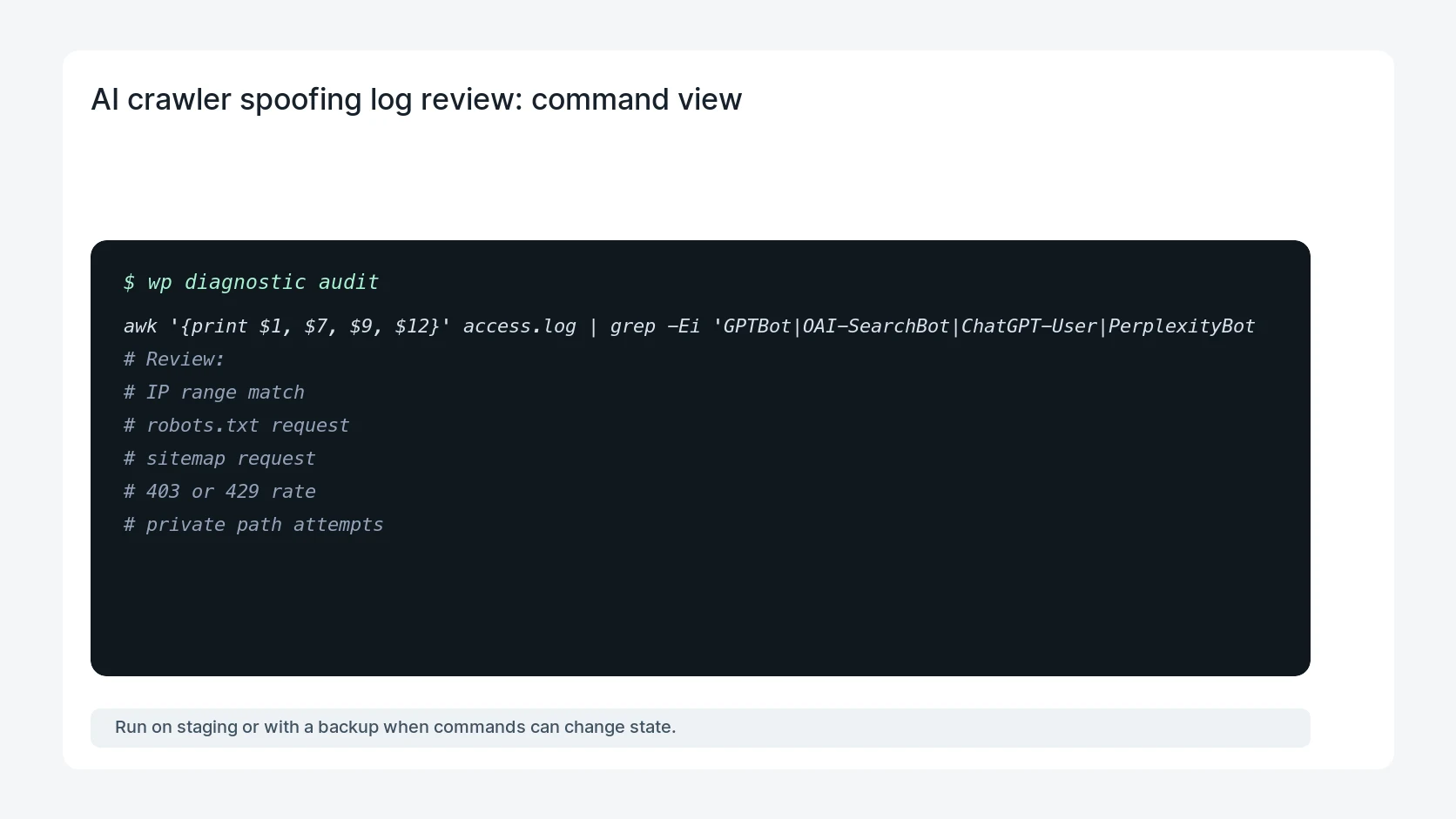The width and height of the screenshot is (1456, 819).
Task: Click the '# sitemap request' comment
Action: point(219,459)
